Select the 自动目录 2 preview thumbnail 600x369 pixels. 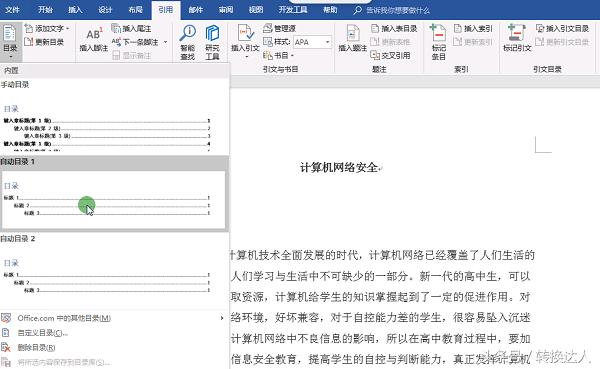point(114,277)
